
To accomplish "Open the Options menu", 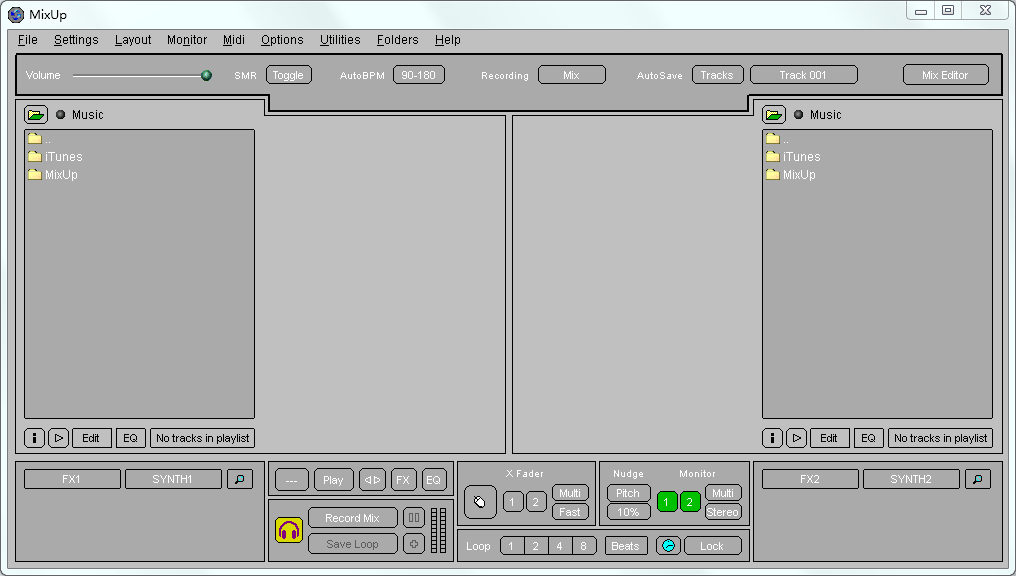I will pyautogui.click(x=282, y=40).
